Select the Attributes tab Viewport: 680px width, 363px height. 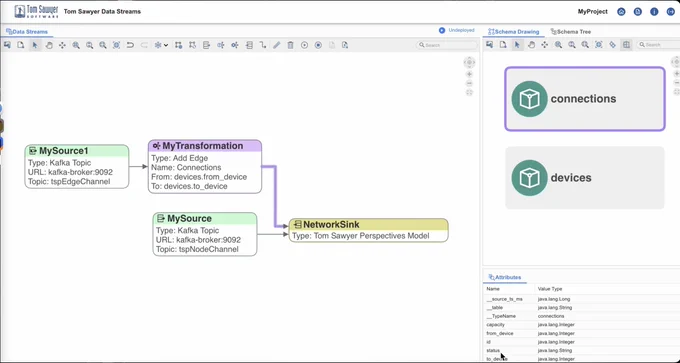tap(505, 277)
